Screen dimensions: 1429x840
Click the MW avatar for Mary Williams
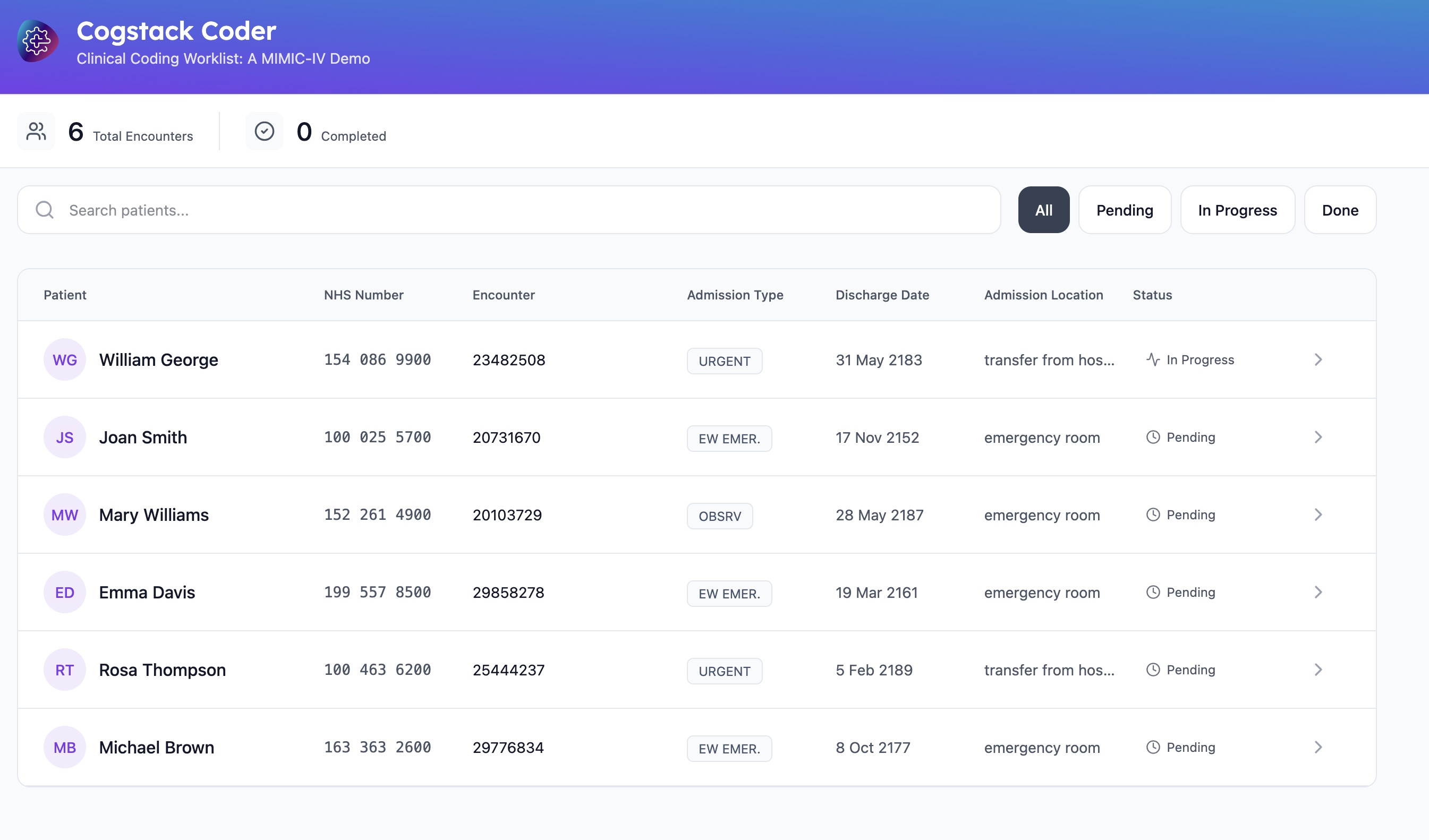click(x=65, y=515)
